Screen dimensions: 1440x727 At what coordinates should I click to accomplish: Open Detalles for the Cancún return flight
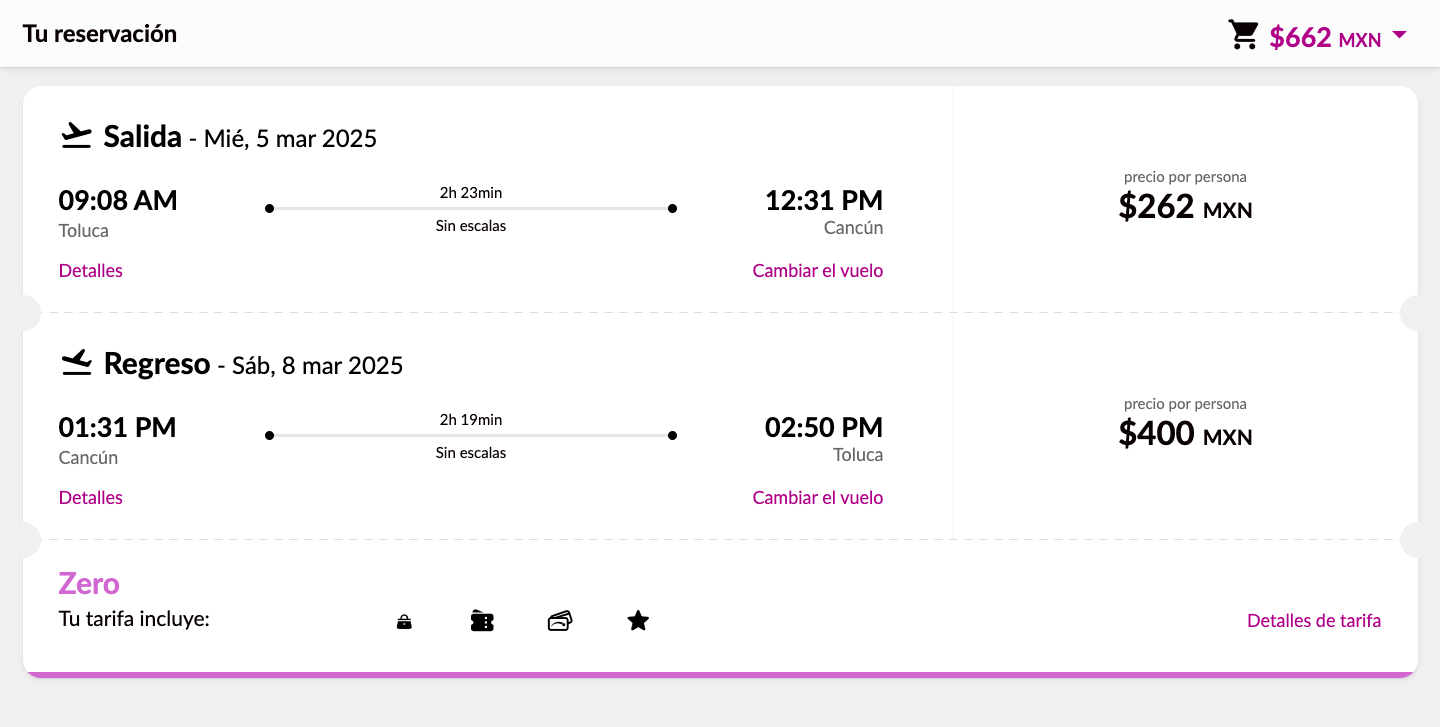tap(91, 497)
